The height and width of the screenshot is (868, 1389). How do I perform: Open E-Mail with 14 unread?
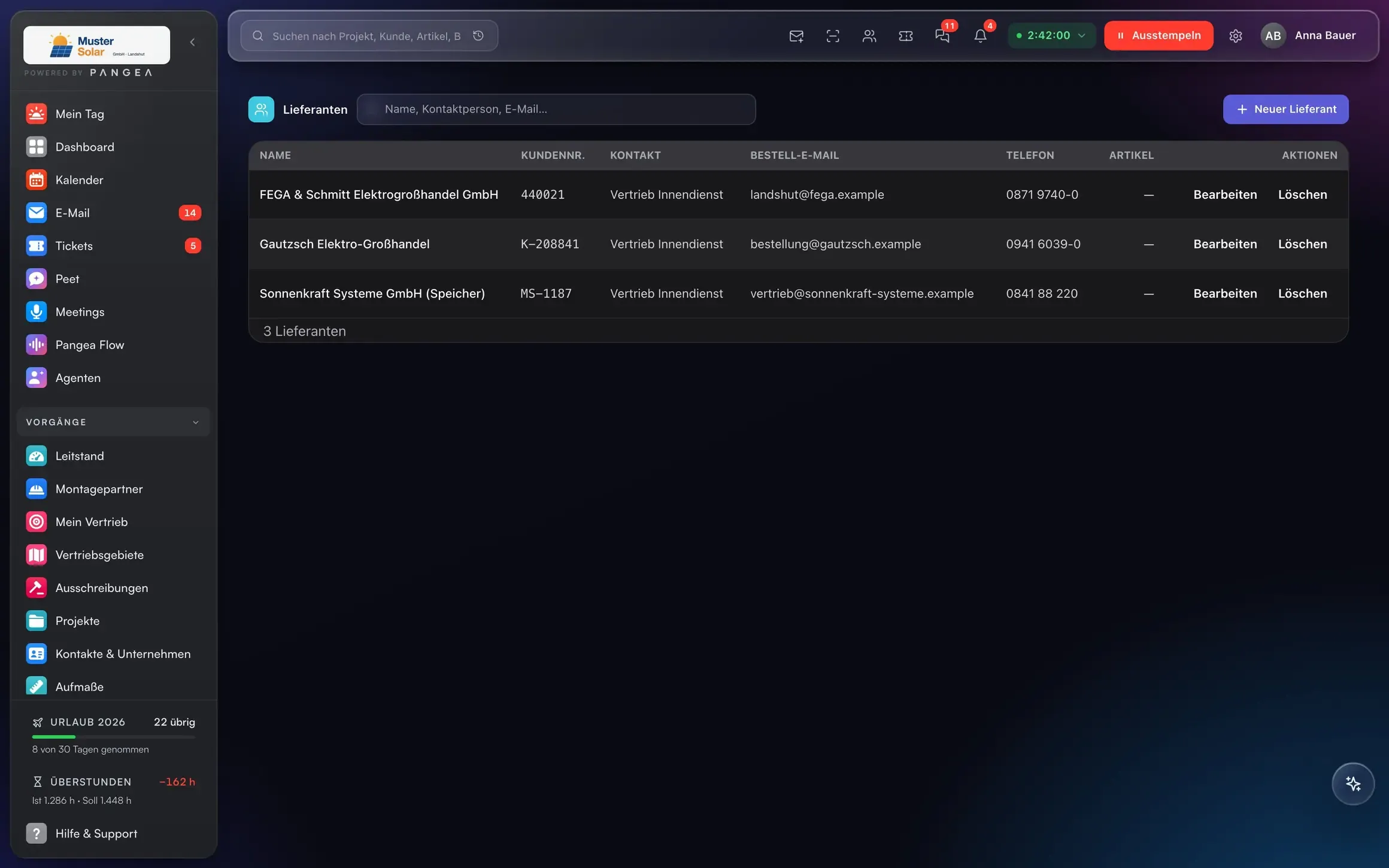[113, 213]
